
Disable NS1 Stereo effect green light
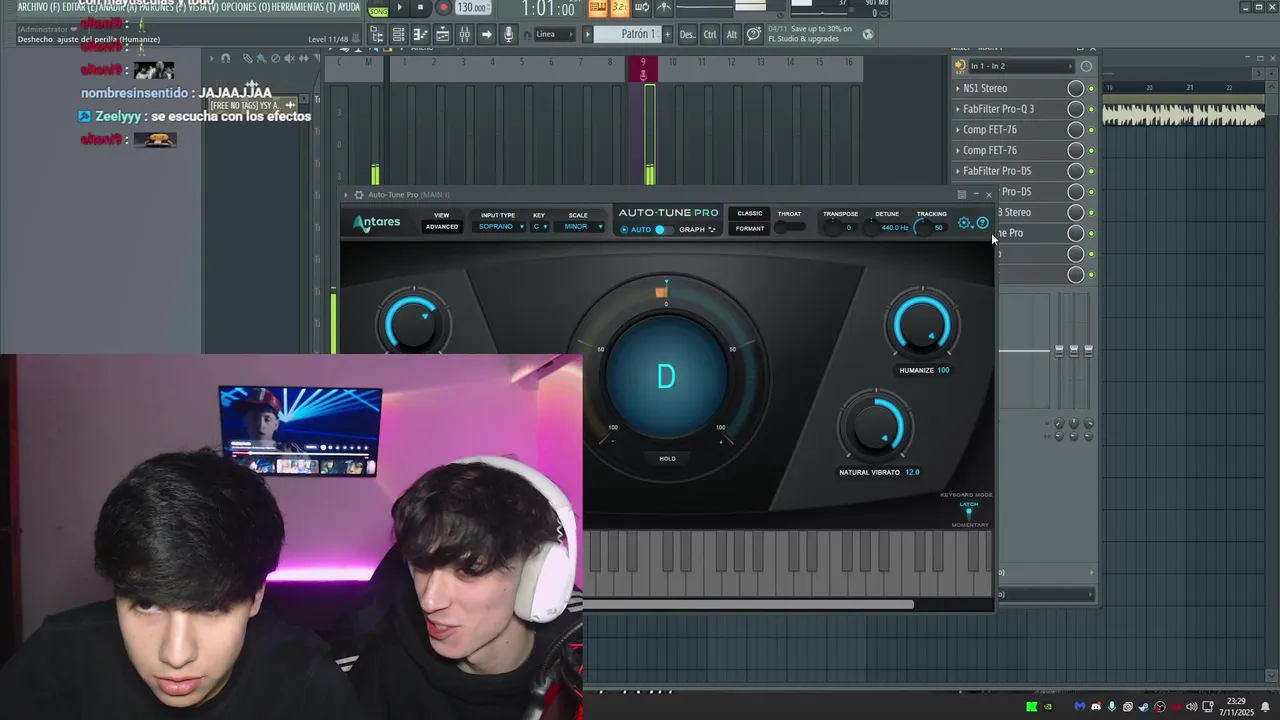click(1091, 89)
